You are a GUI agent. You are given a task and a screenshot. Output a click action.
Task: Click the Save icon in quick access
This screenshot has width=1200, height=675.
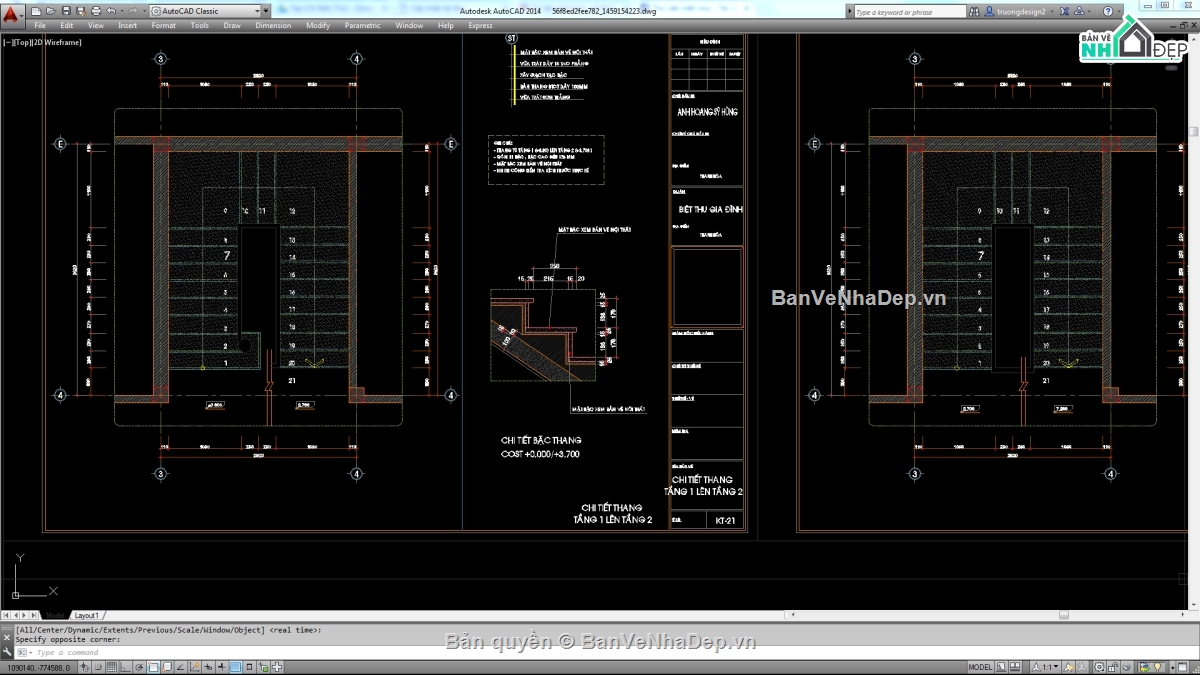64,11
